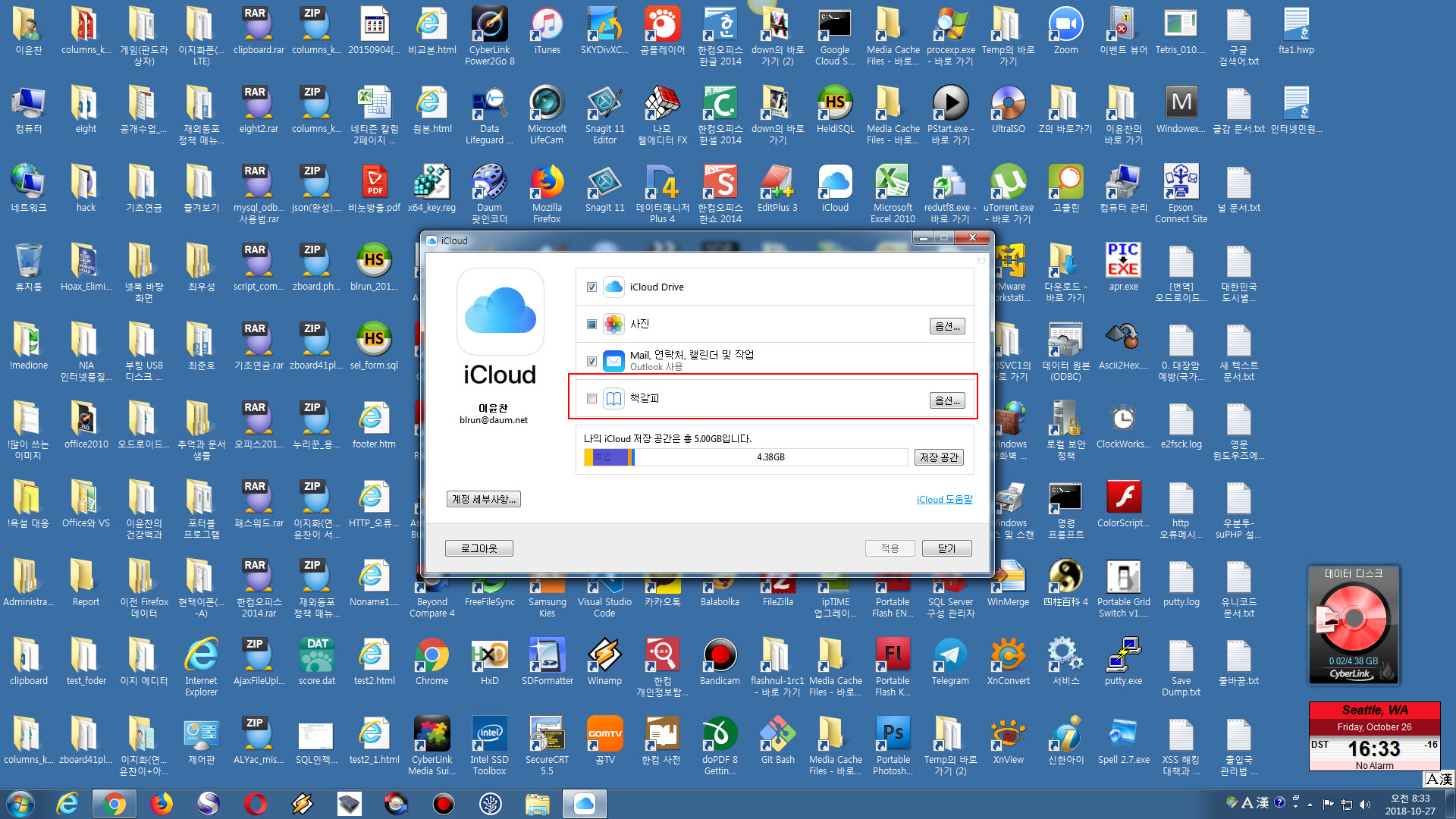Open the 옵션 button for 책갈피
Viewport: 1456px width, 819px height.
coord(947,400)
